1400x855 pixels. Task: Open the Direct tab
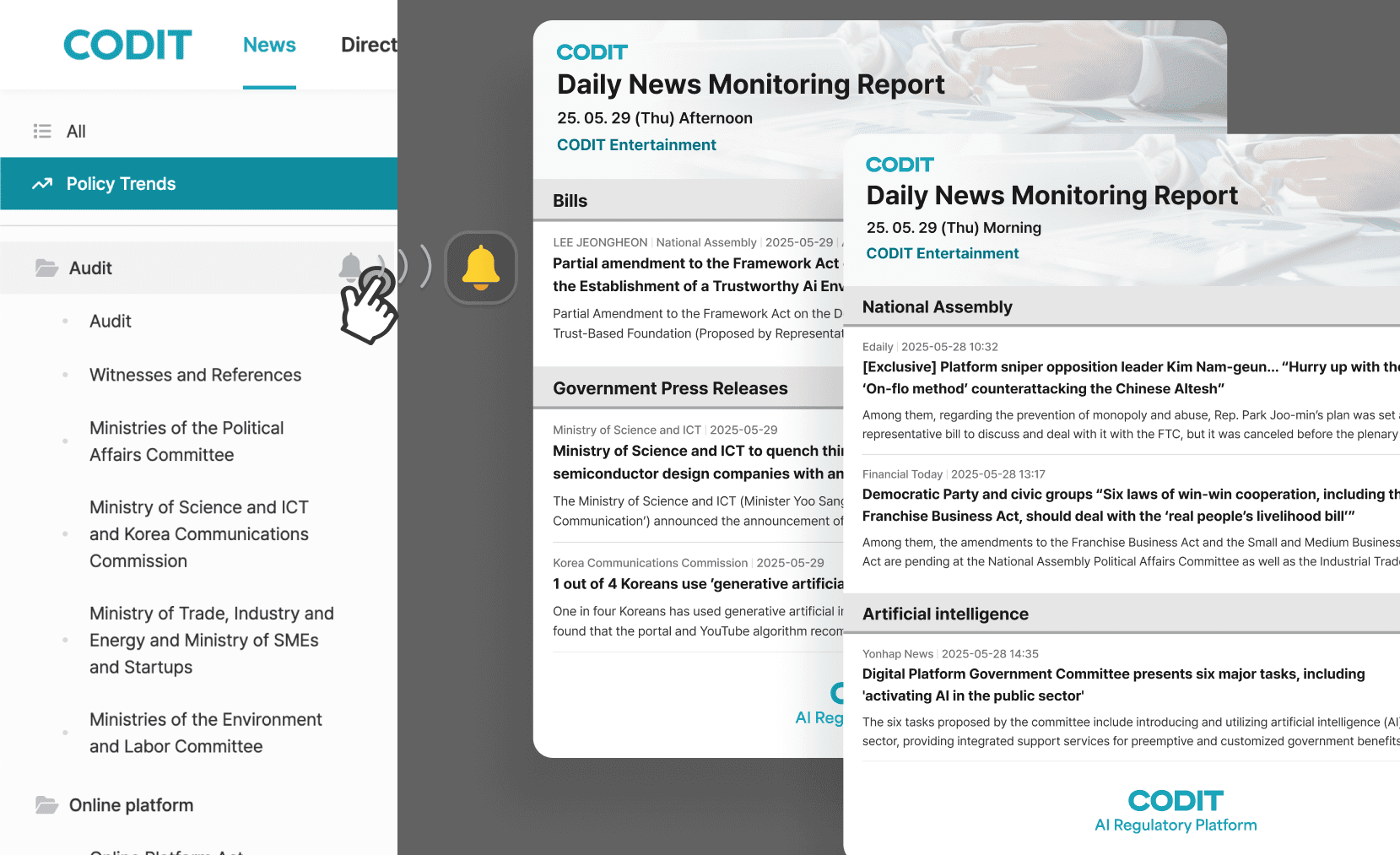pos(369,45)
